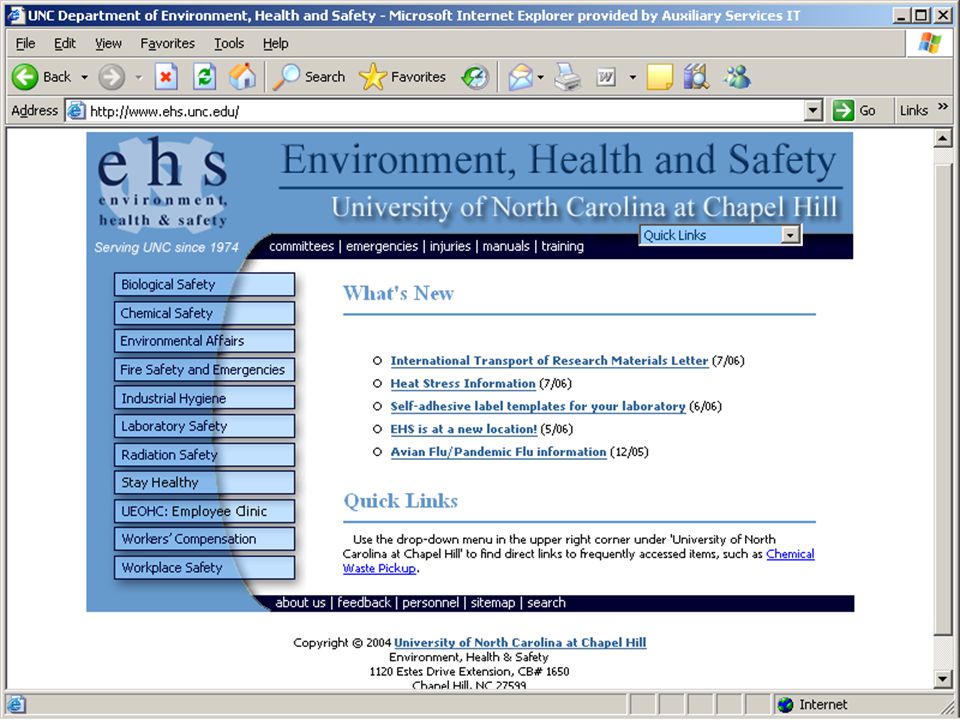Click in the Address URL field

(445, 111)
